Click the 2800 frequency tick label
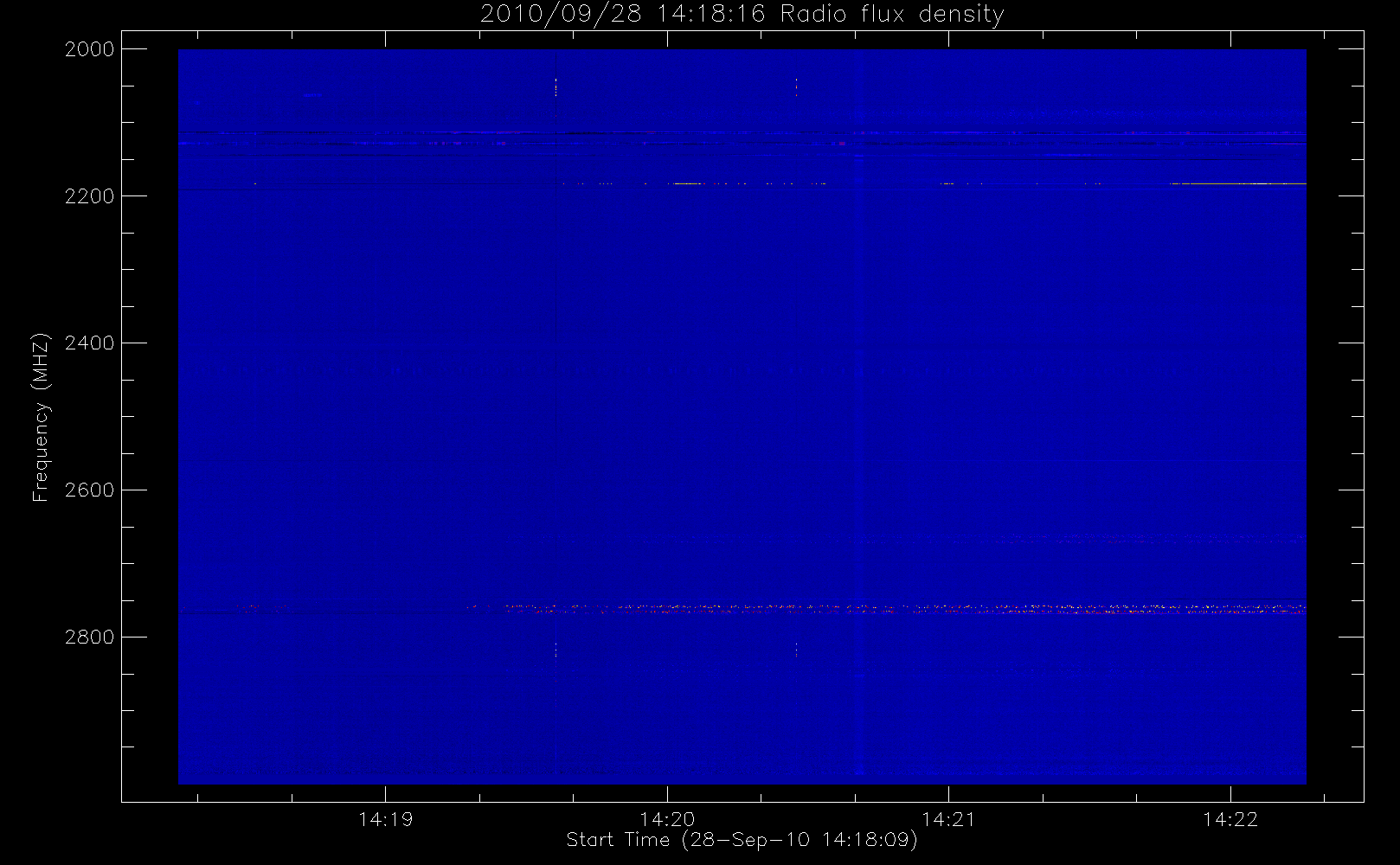This screenshot has height=865, width=1400. coord(90,638)
